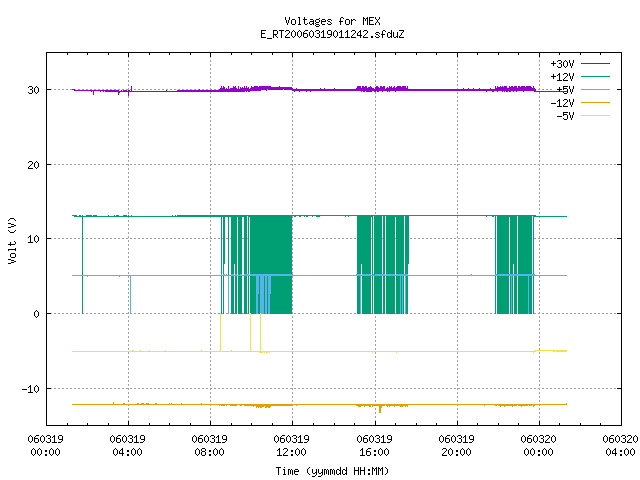Select the +12V legend label
Viewport: 640px width, 480px height.
[x=562, y=77]
